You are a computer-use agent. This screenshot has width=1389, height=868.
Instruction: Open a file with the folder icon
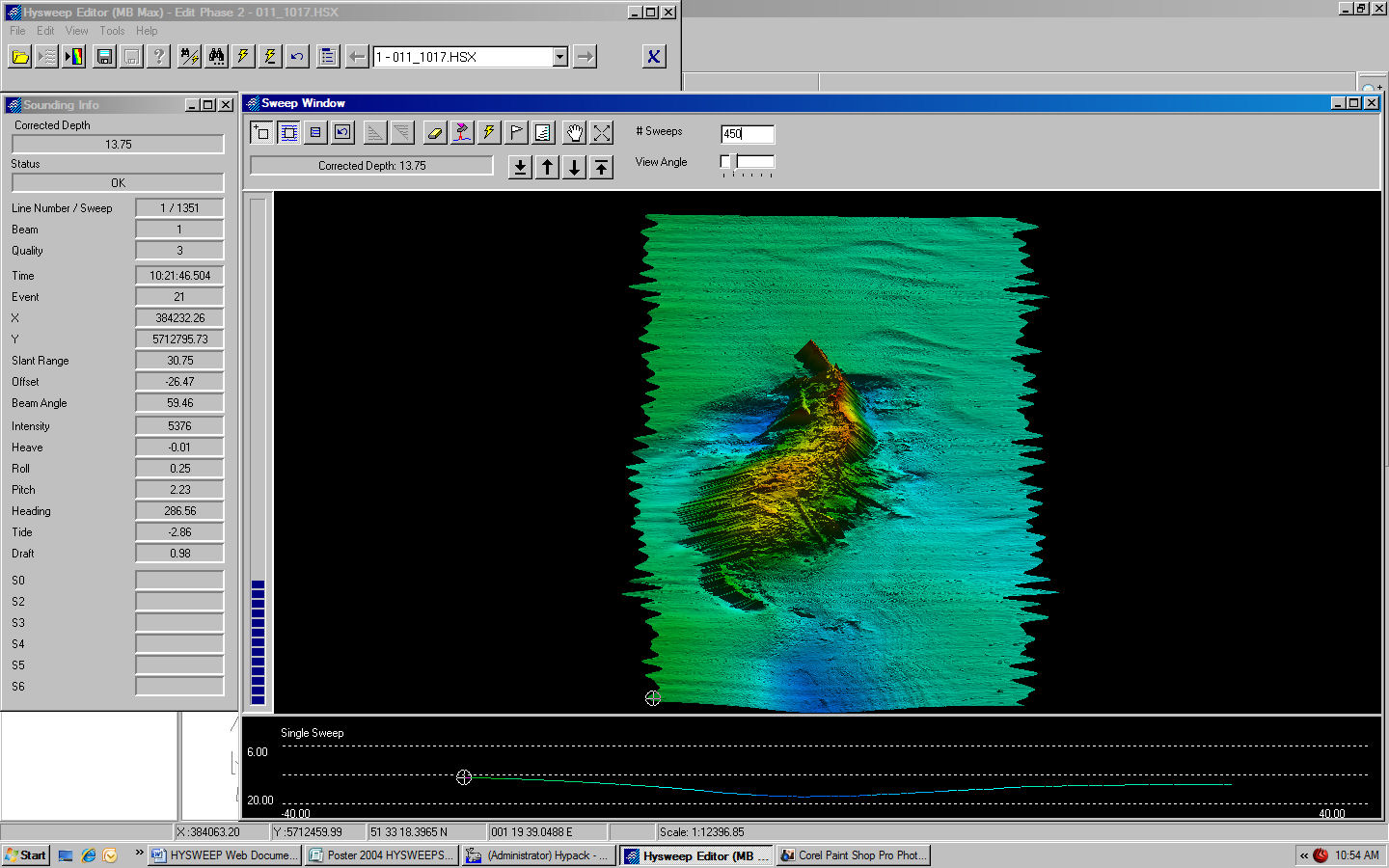[19, 56]
